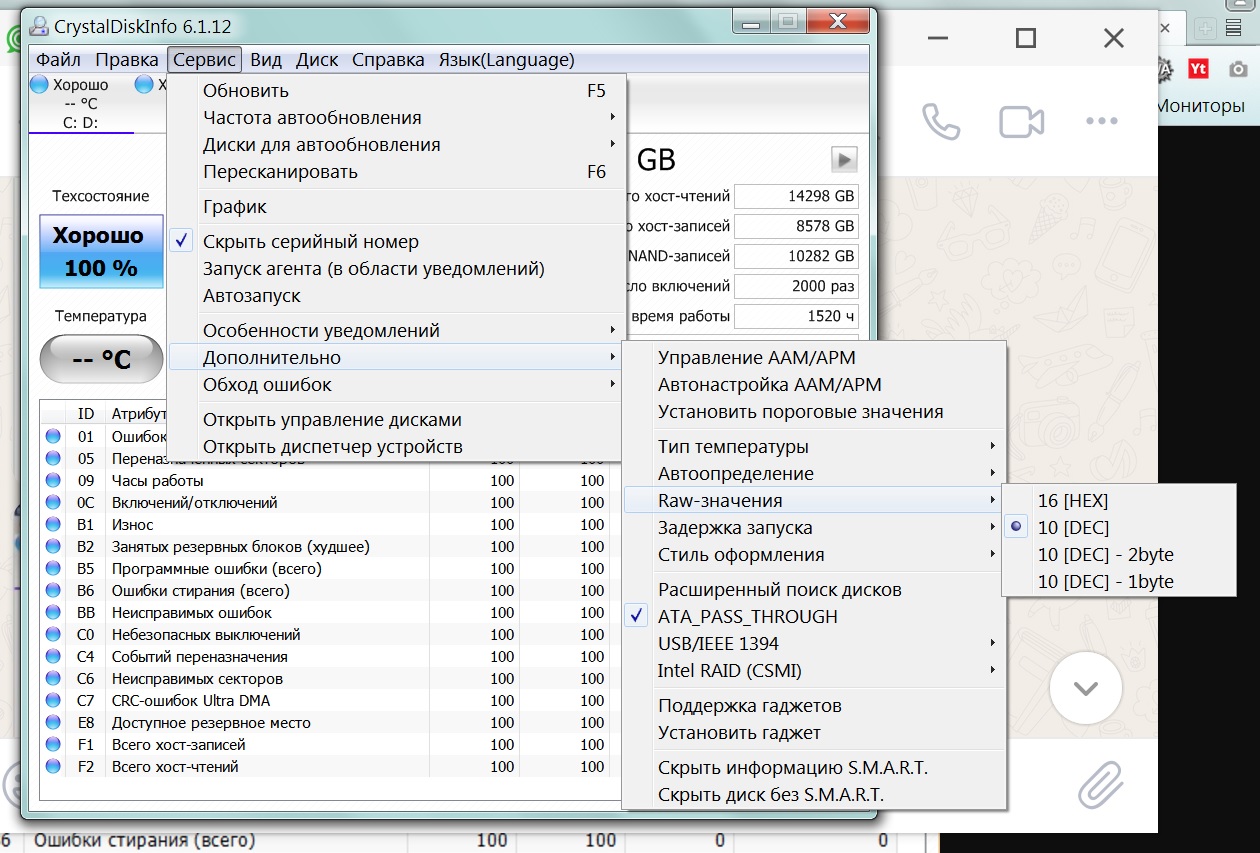Viewport: 1260px width, 853px height.
Task: Open the Язык(Language) menu
Action: [x=506, y=60]
